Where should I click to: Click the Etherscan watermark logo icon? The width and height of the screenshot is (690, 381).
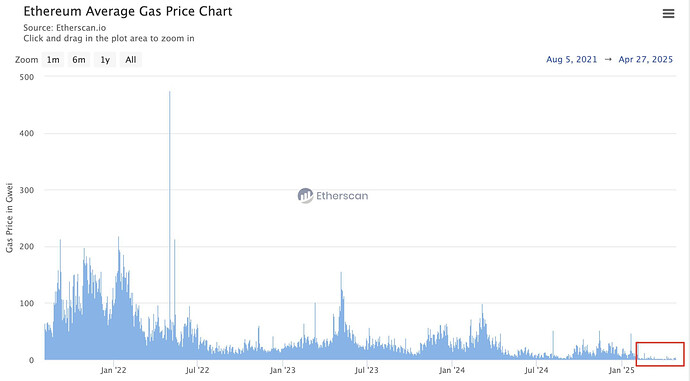click(x=305, y=195)
